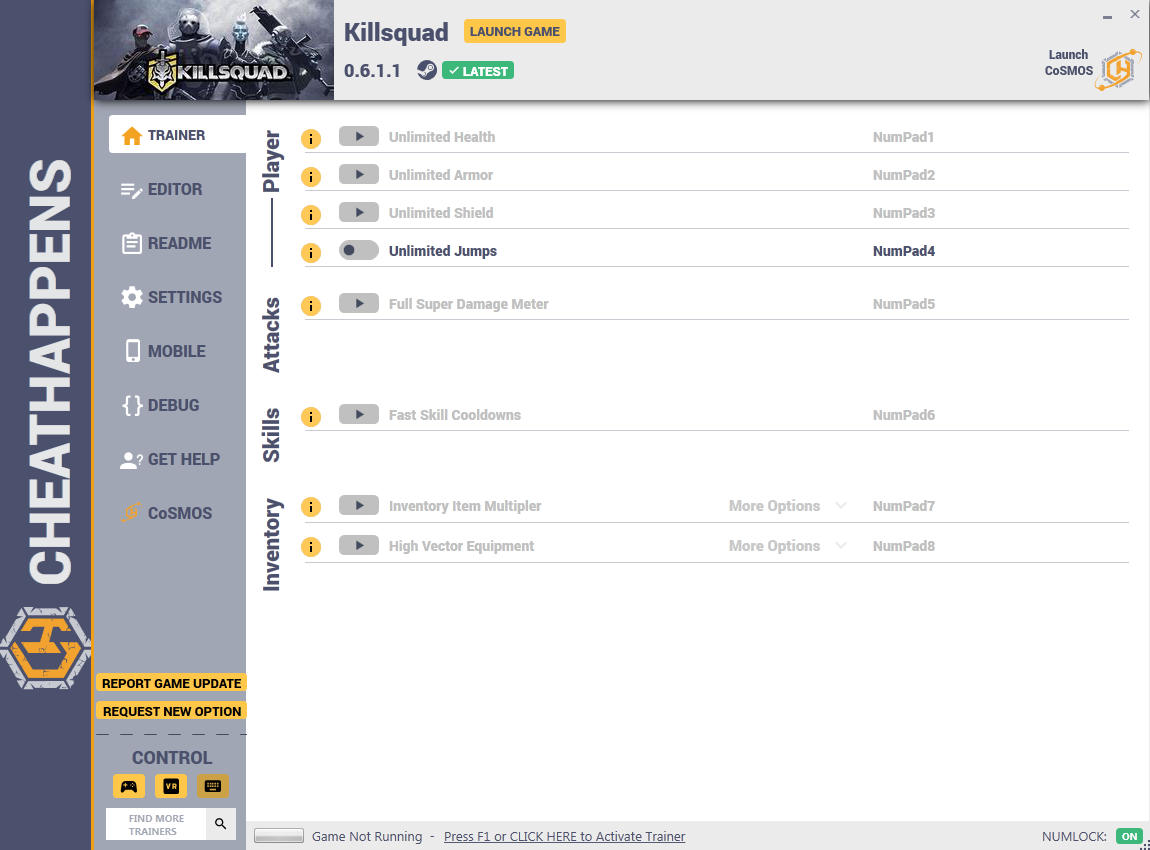Viewport: 1150px width, 850px height.
Task: Click REPORT GAME UPDATE button
Action: pos(172,683)
